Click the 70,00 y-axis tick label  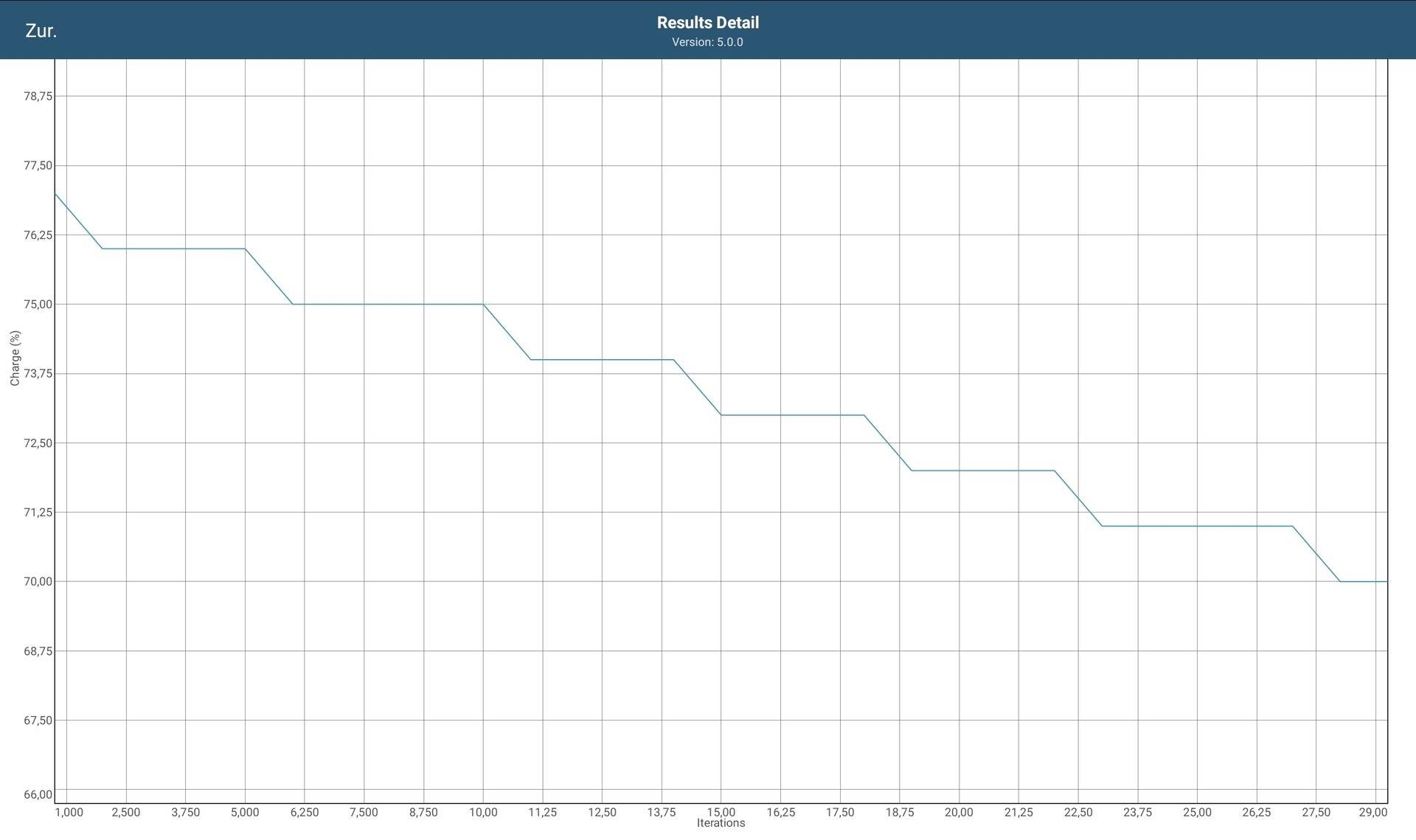click(38, 581)
